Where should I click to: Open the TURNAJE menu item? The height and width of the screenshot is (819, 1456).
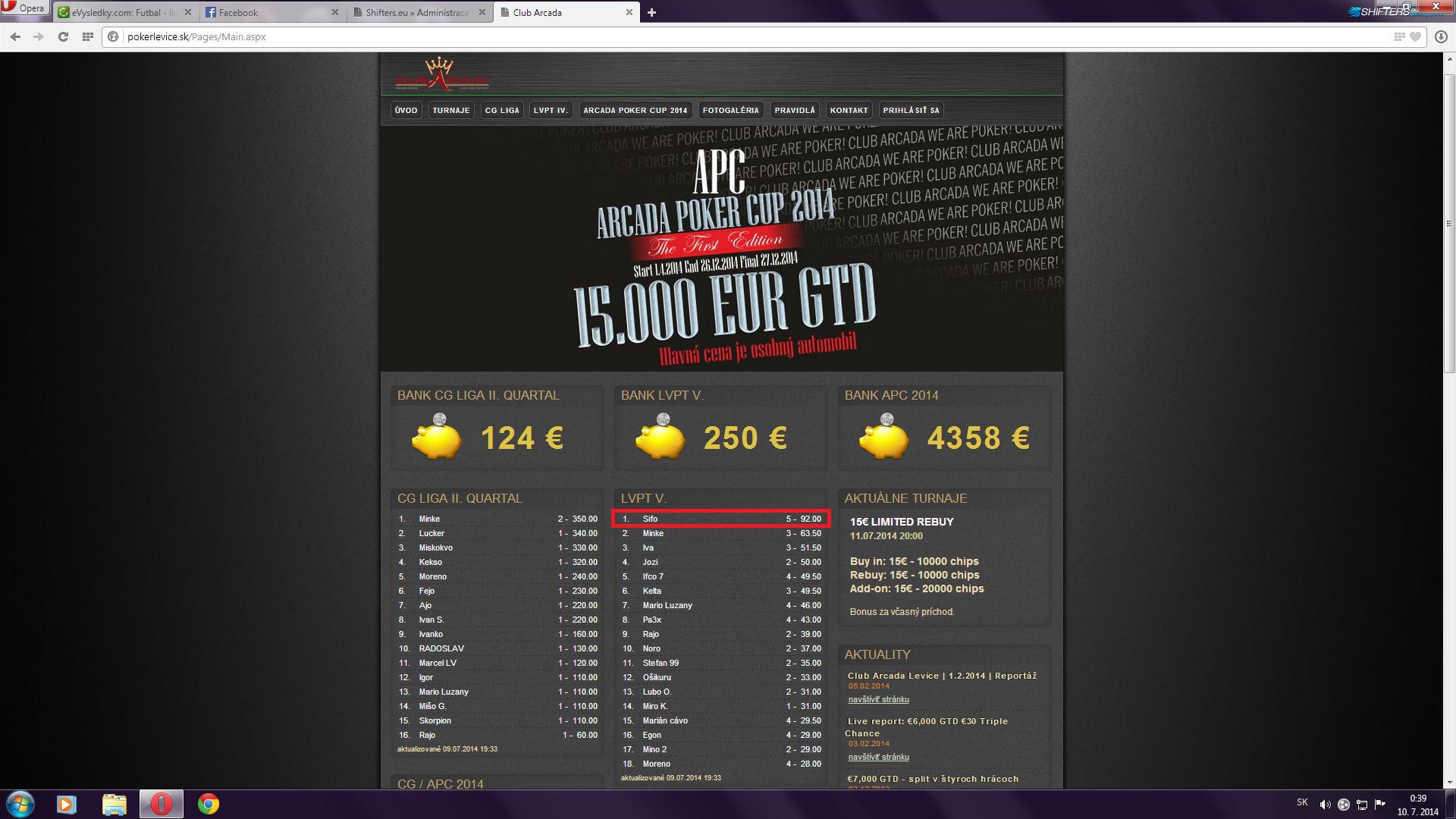click(x=450, y=110)
